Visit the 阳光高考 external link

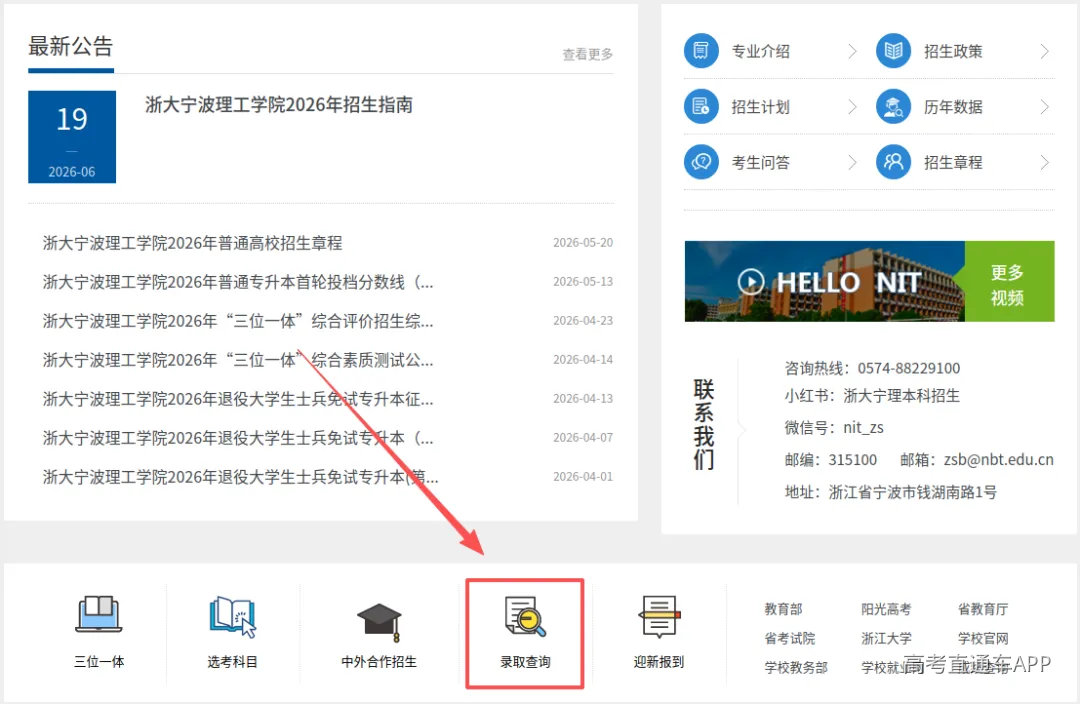point(886,609)
